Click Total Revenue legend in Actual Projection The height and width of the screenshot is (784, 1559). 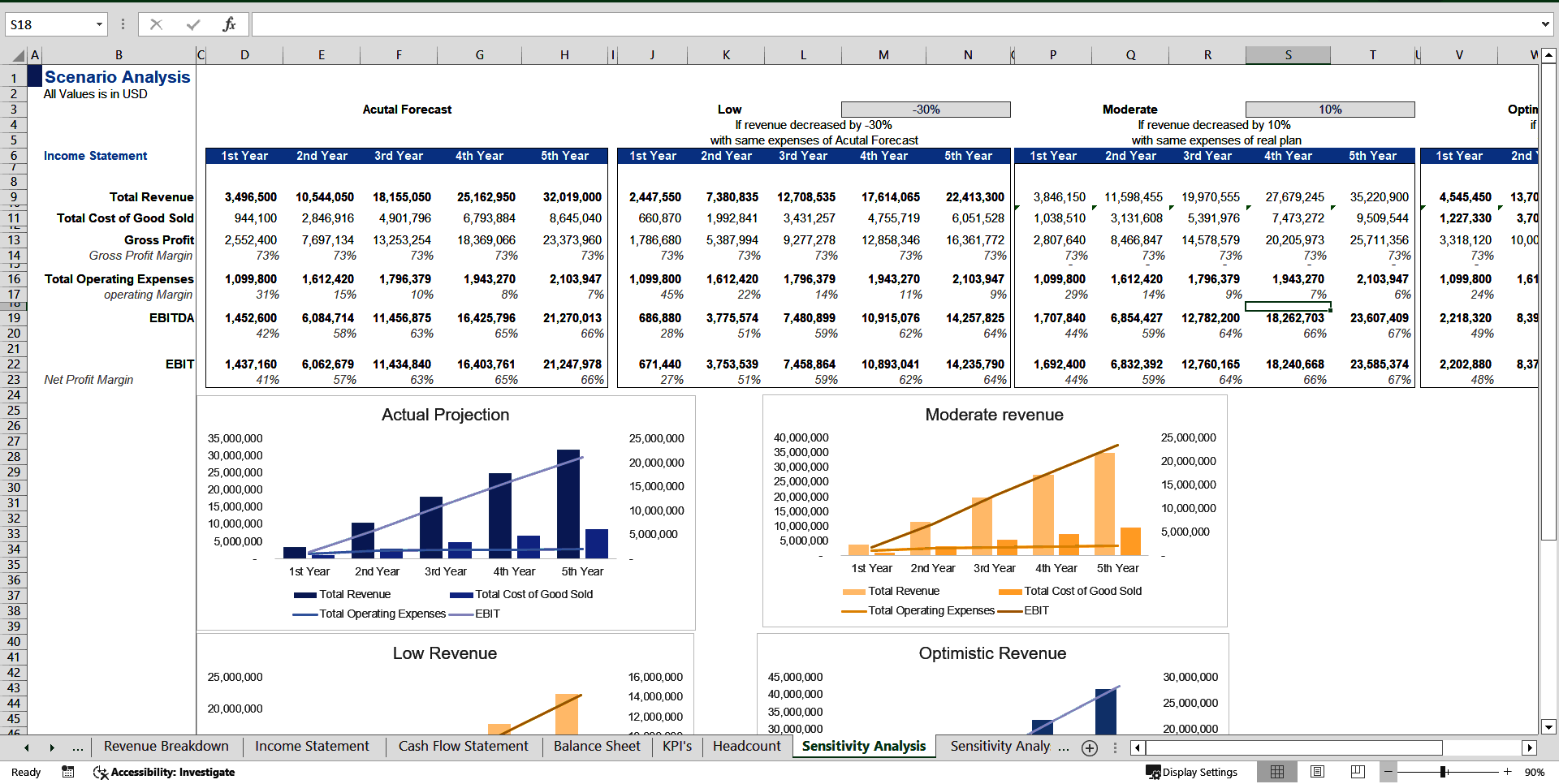pos(342,594)
